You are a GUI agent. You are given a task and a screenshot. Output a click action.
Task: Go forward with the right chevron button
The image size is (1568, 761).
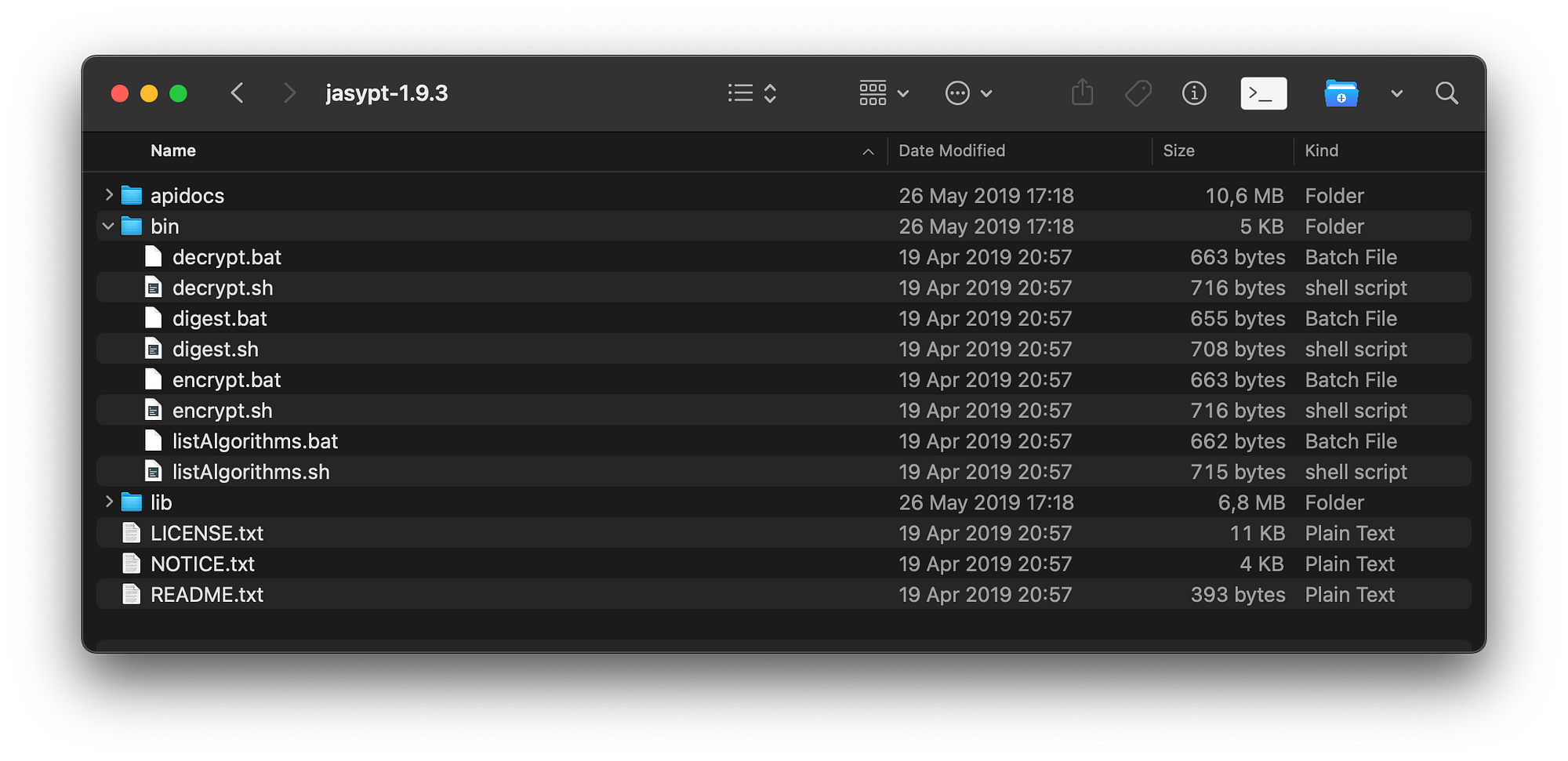(289, 93)
